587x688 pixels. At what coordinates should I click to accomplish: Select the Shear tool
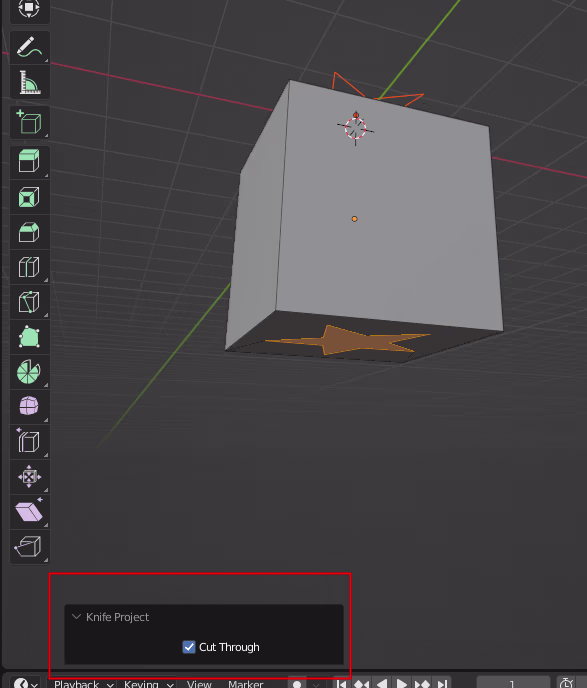point(29,512)
